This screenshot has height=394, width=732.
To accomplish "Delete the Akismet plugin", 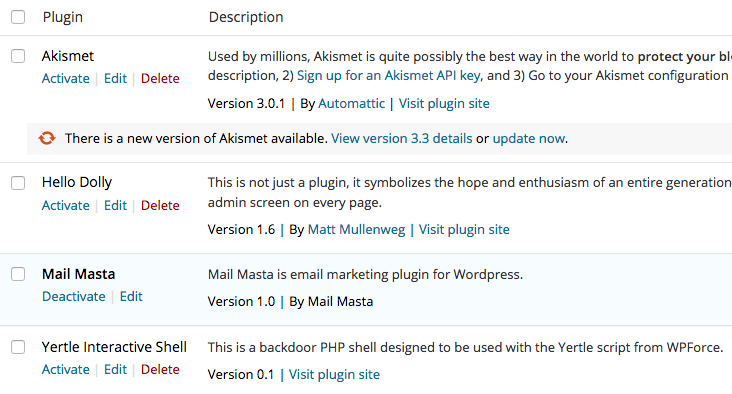I will (x=160, y=78).
